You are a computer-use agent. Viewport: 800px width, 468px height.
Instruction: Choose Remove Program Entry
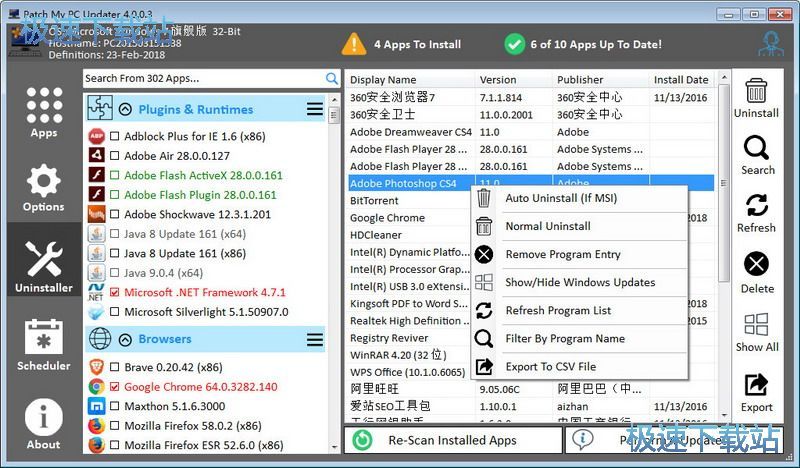point(579,254)
